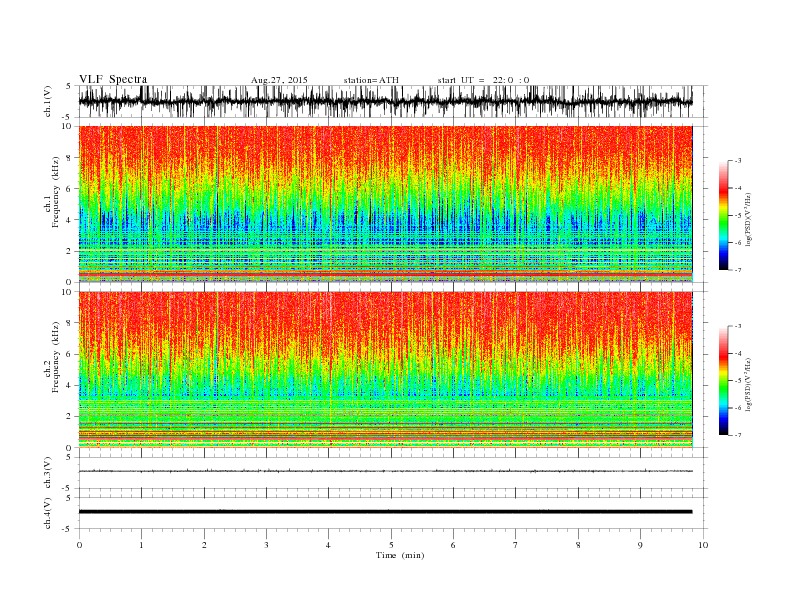This screenshot has width=792, height=612.
Task: Click the '-5' voltage tick on ch.4(V) axis
Action: [x=68, y=529]
